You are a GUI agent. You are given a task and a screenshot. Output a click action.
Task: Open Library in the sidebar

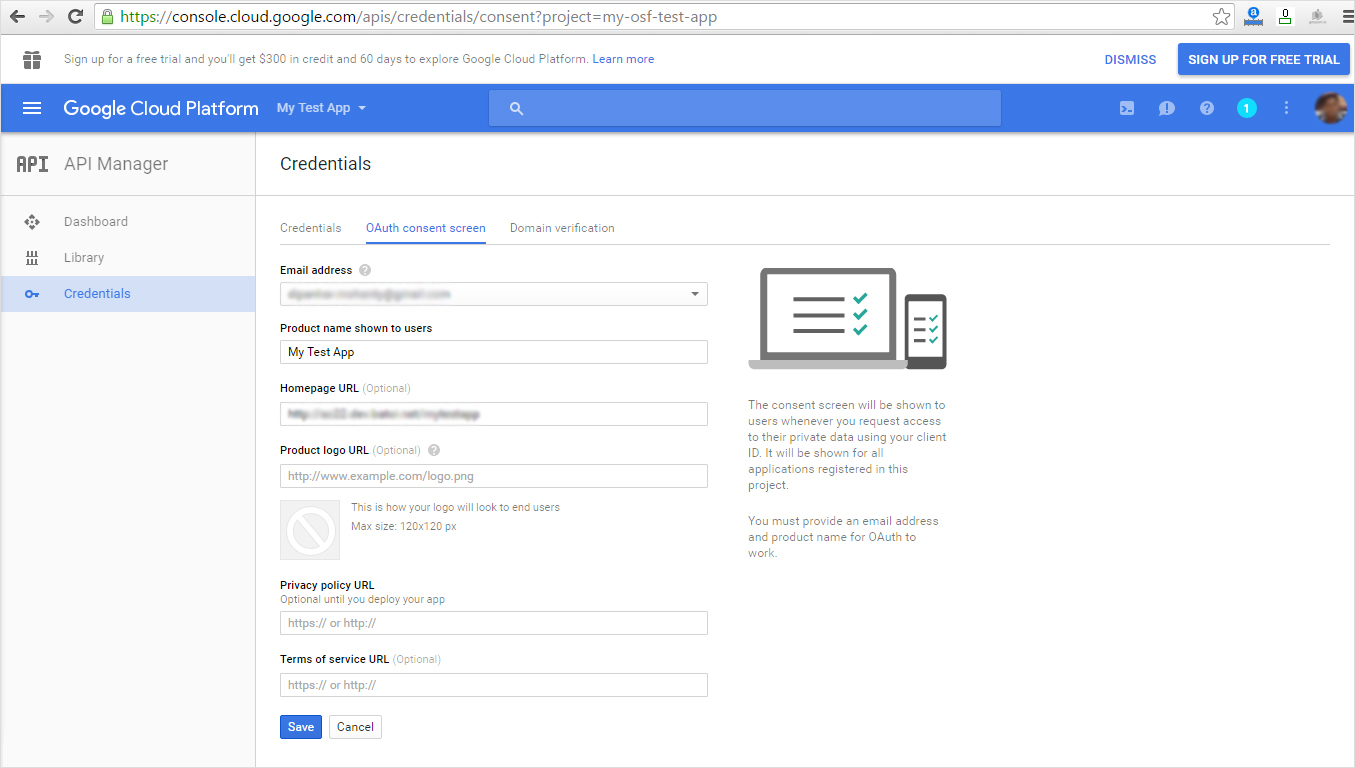pyautogui.click(x=128, y=258)
